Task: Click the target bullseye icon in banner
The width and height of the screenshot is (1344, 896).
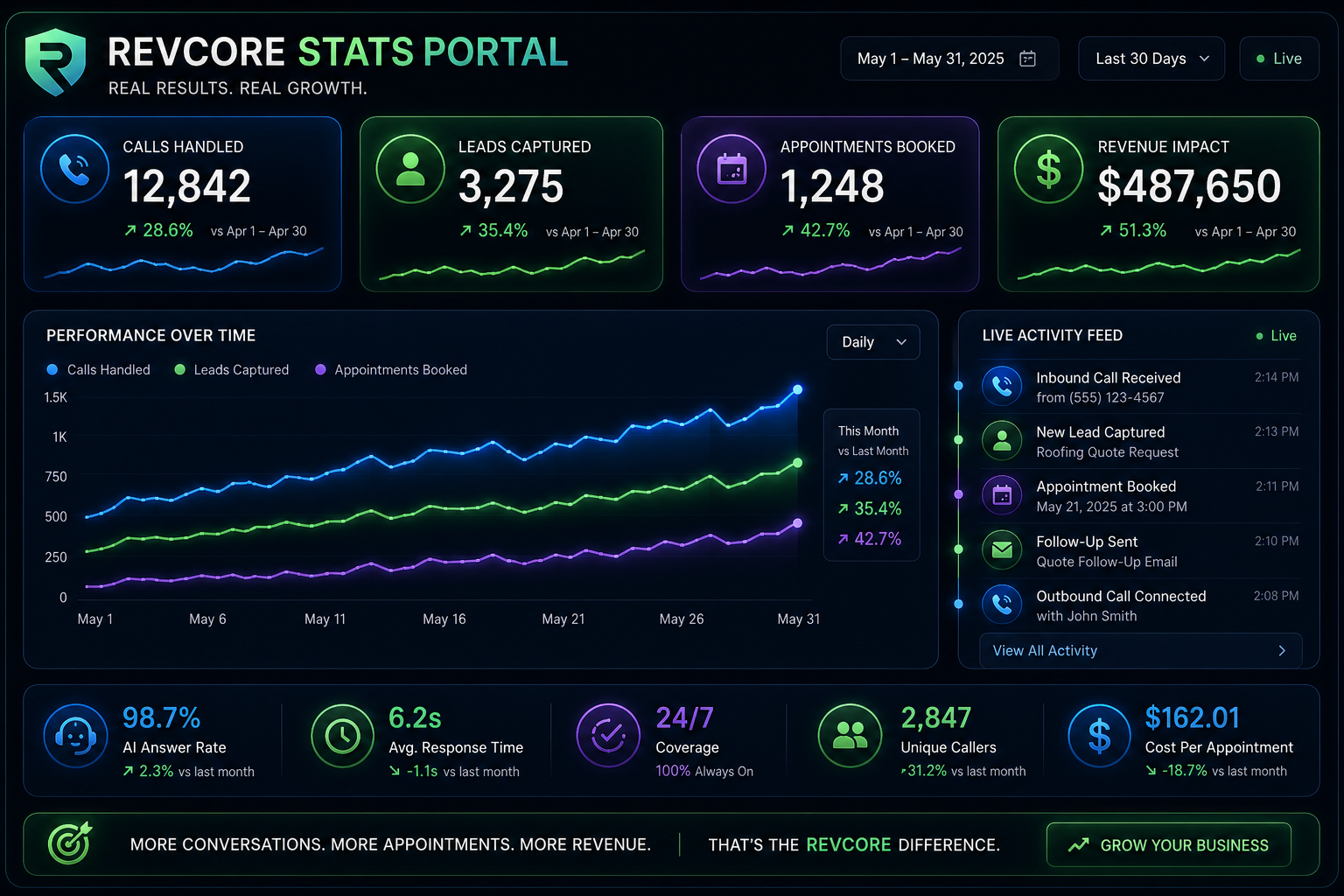Action: pyautogui.click(x=70, y=843)
